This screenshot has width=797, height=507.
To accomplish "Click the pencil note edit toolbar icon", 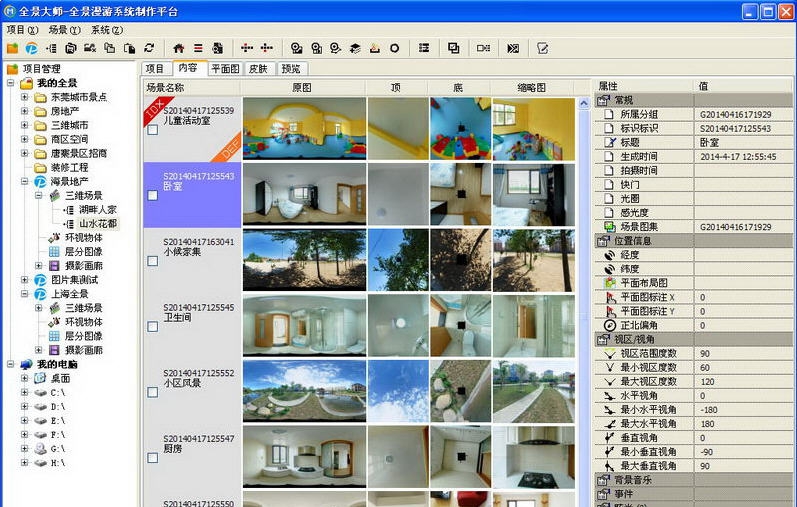I will click(x=543, y=48).
